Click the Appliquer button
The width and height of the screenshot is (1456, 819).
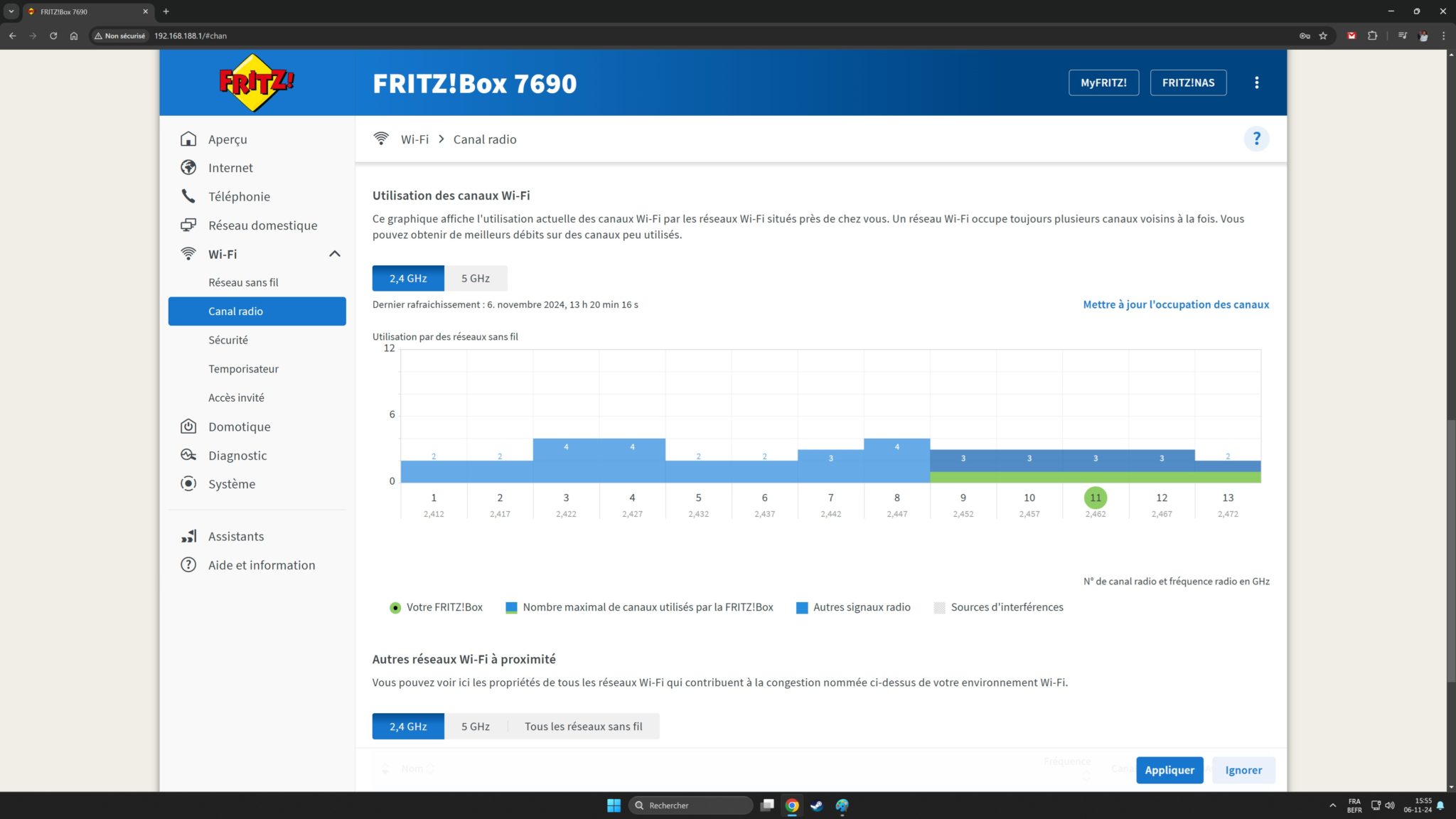(x=1169, y=770)
